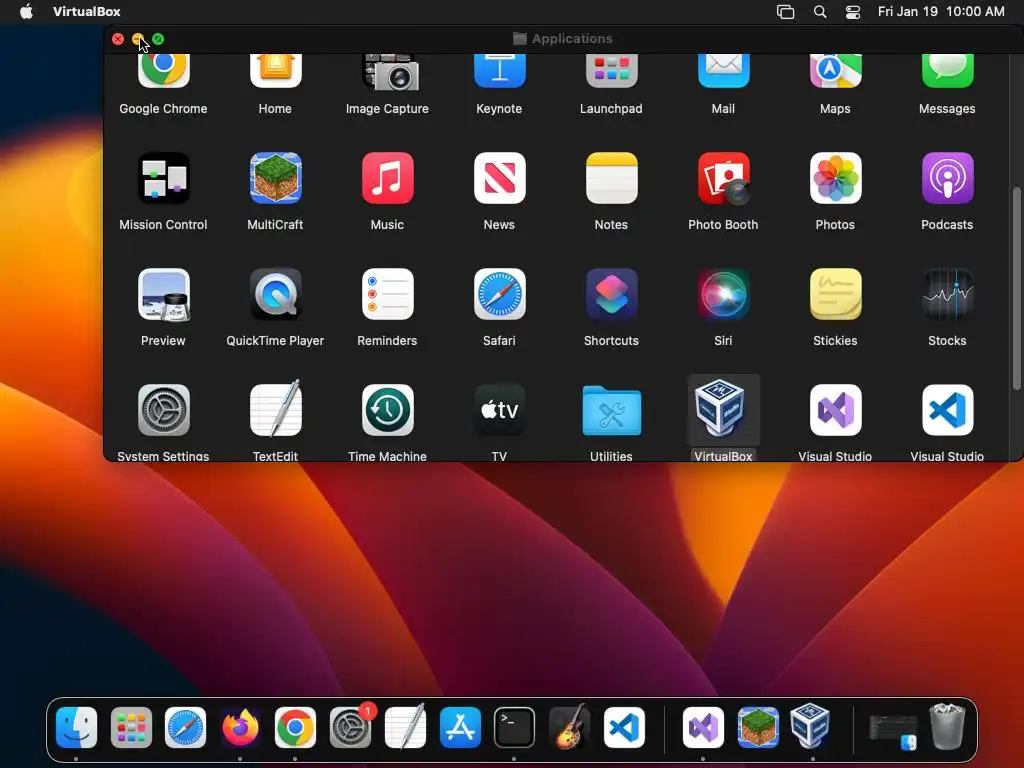Screen dimensions: 1024x768
Task: Open Spotlight search from the menu bar
Action: [x=820, y=11]
